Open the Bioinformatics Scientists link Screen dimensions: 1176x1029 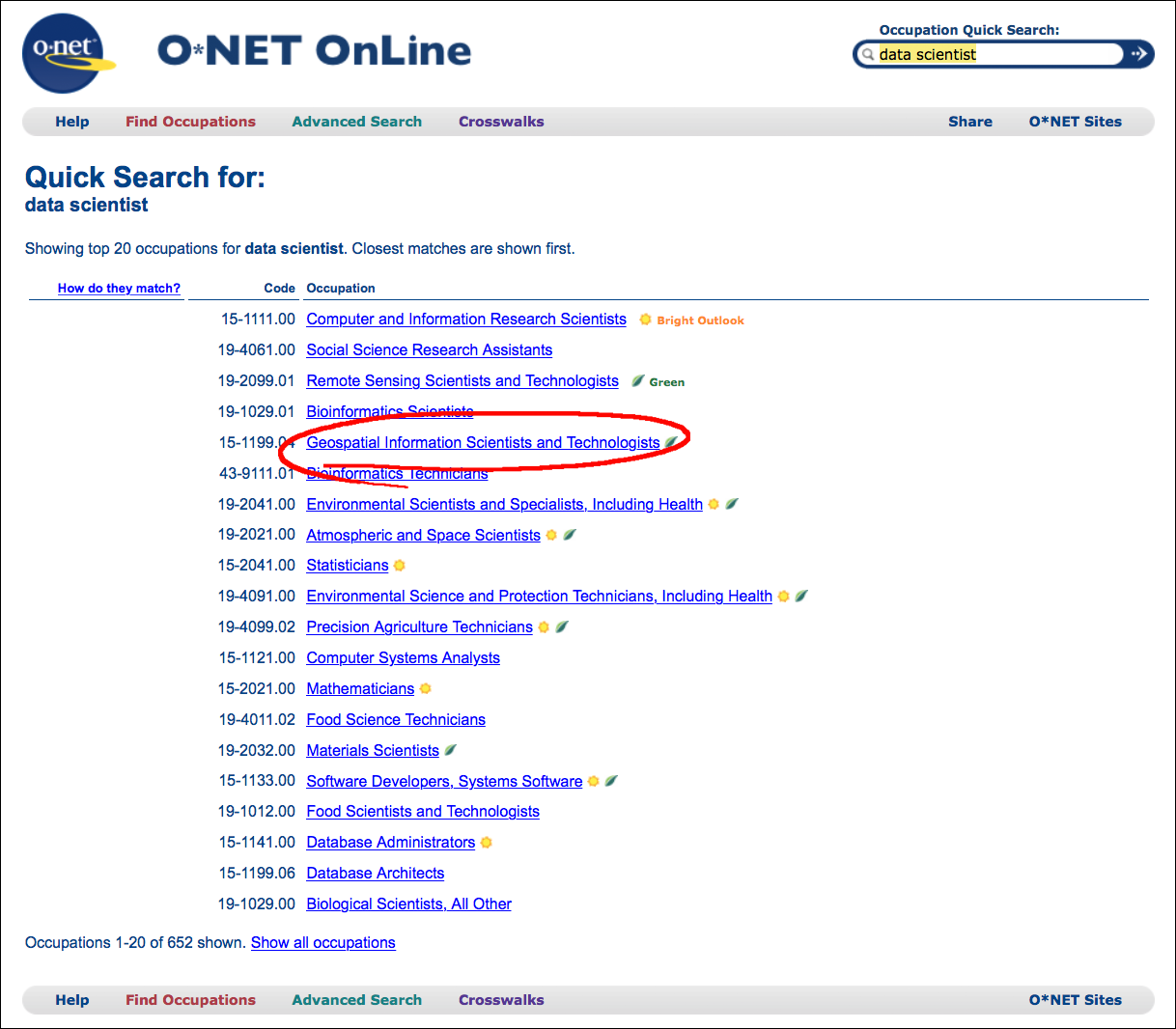tap(390, 412)
